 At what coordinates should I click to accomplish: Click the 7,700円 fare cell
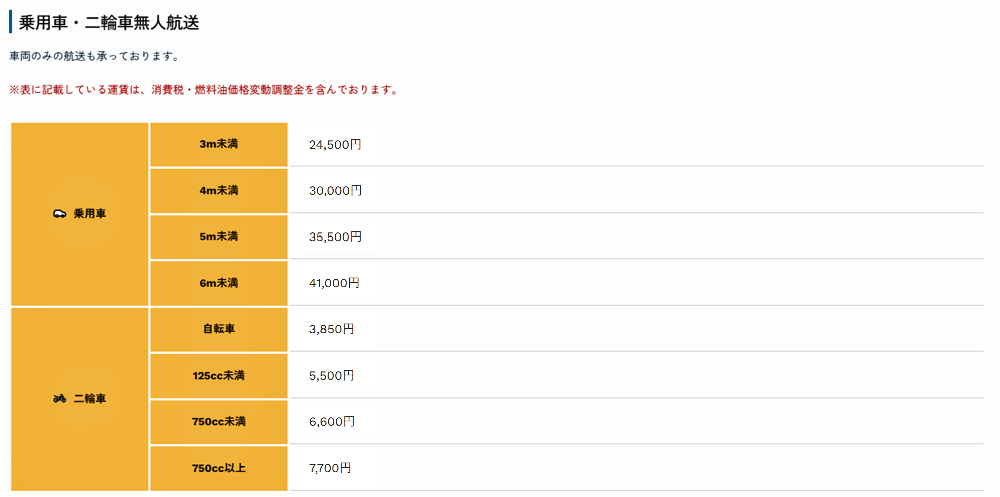pos(331,468)
